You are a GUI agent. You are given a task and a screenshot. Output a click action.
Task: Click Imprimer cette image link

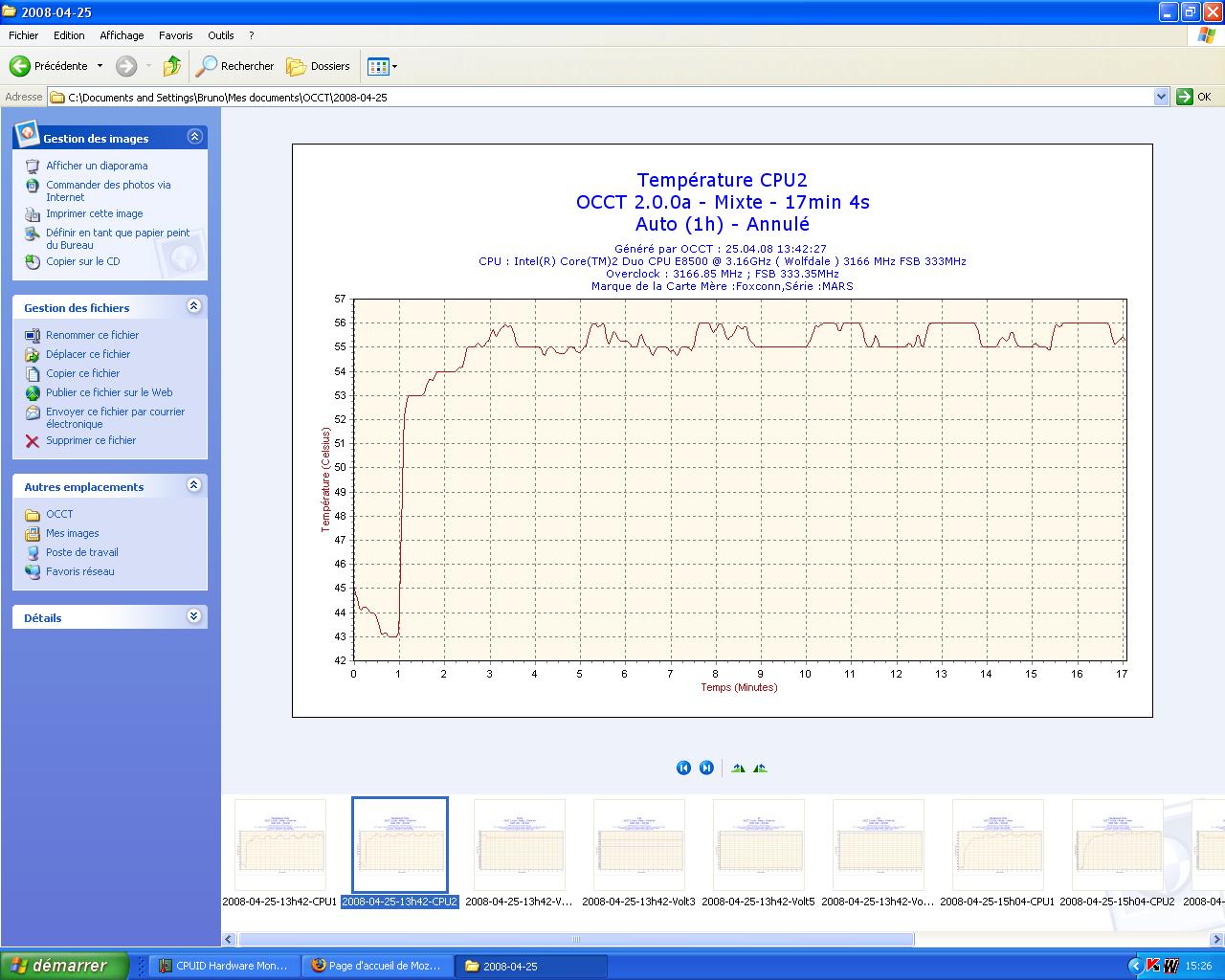tap(95, 213)
